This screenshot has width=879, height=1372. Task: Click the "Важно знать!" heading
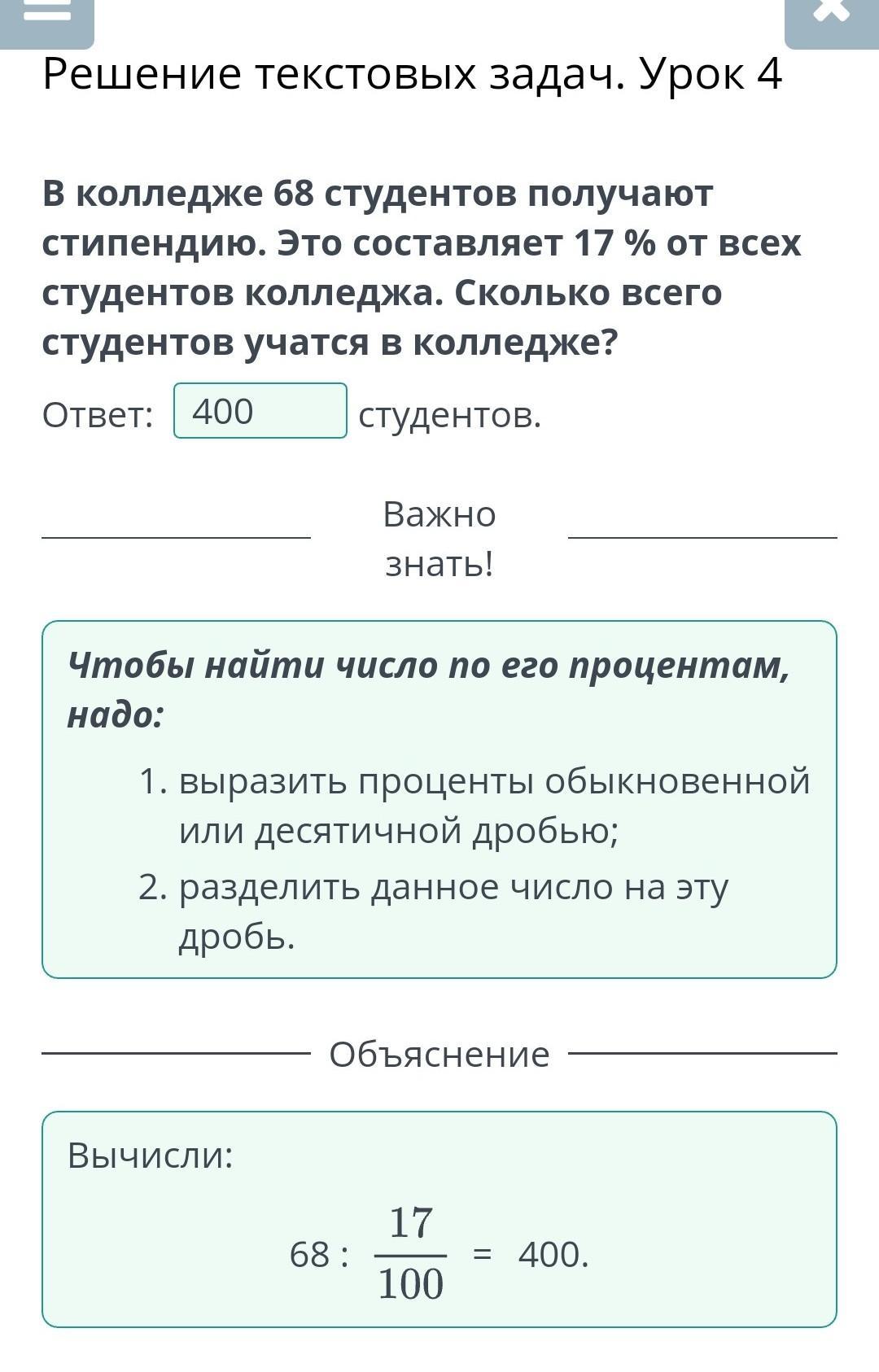click(x=439, y=538)
